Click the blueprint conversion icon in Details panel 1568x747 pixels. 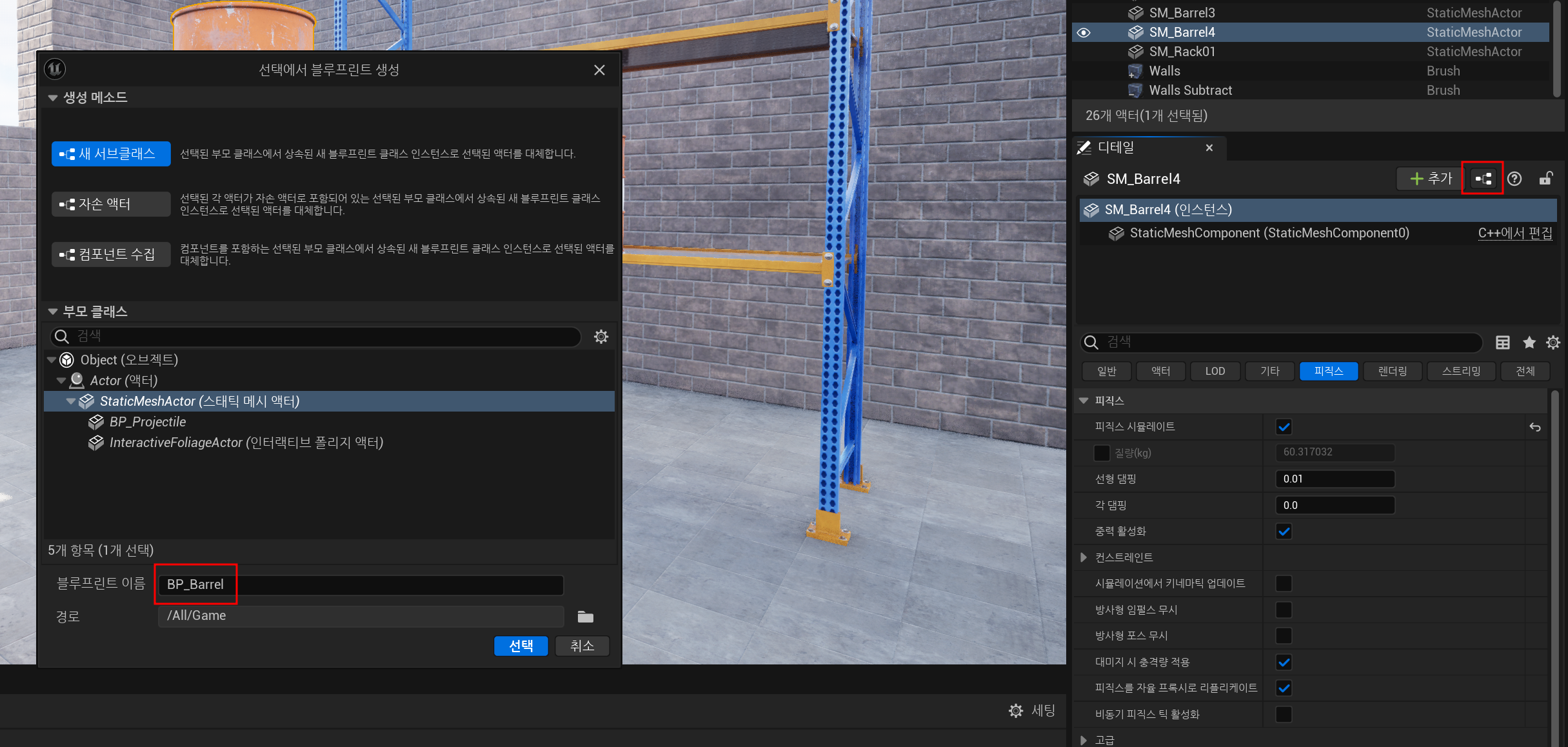click(1483, 179)
